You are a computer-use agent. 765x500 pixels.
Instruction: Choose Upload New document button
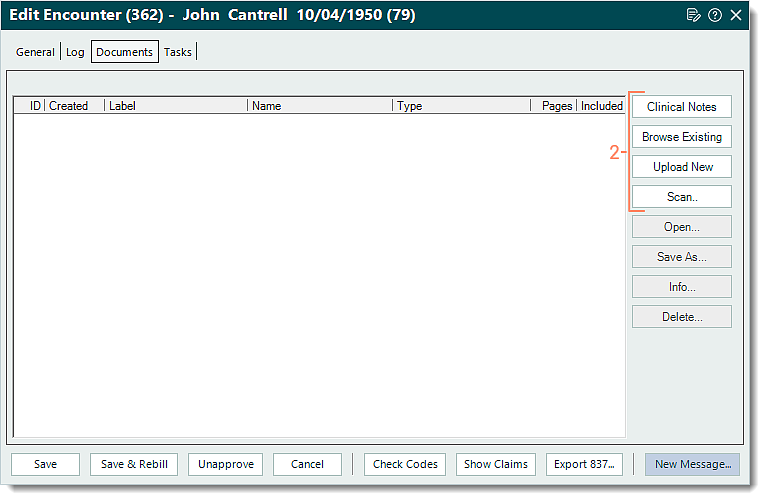pos(681,167)
